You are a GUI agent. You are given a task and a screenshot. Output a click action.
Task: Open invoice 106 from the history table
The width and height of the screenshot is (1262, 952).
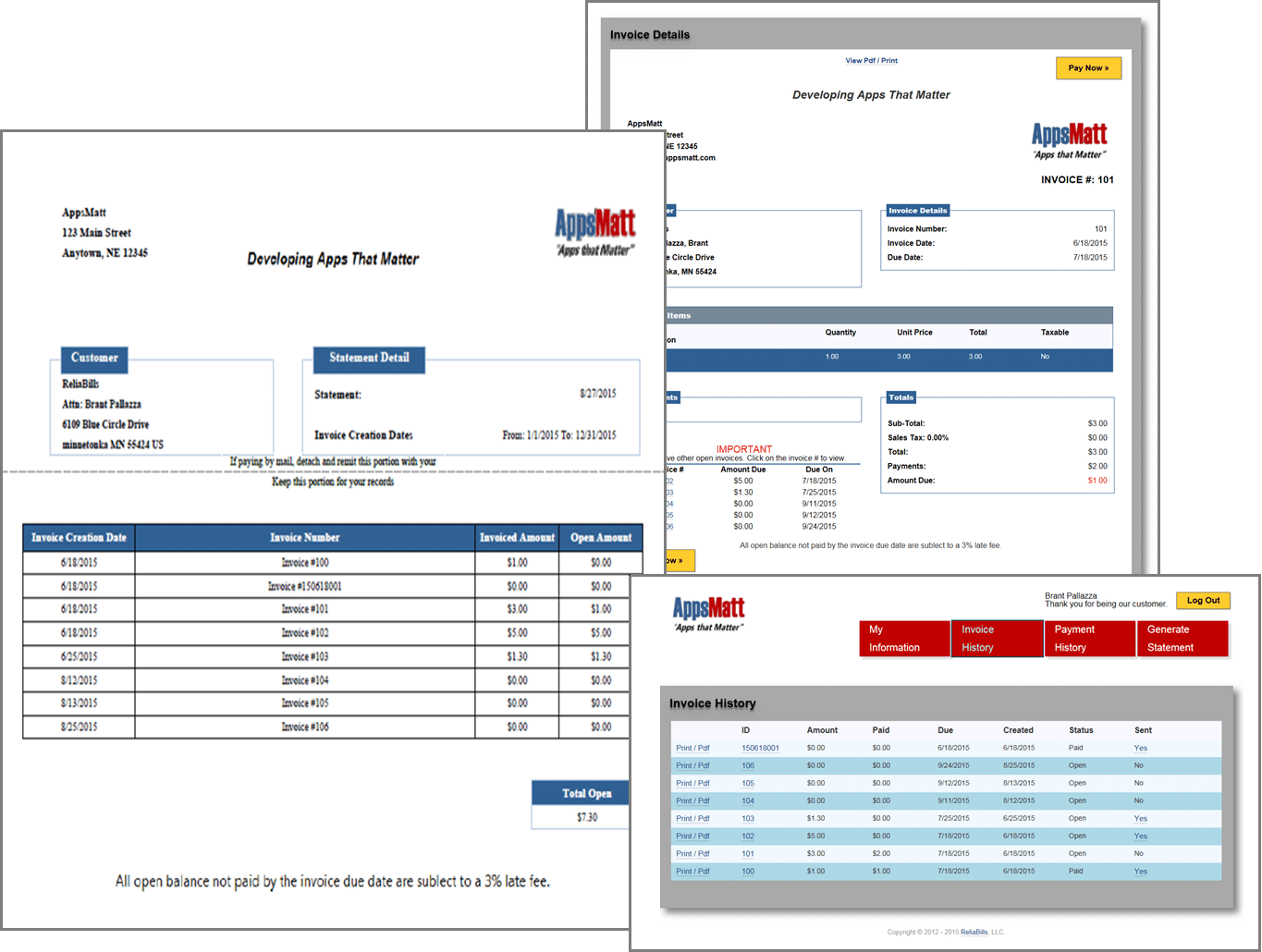tap(747, 765)
